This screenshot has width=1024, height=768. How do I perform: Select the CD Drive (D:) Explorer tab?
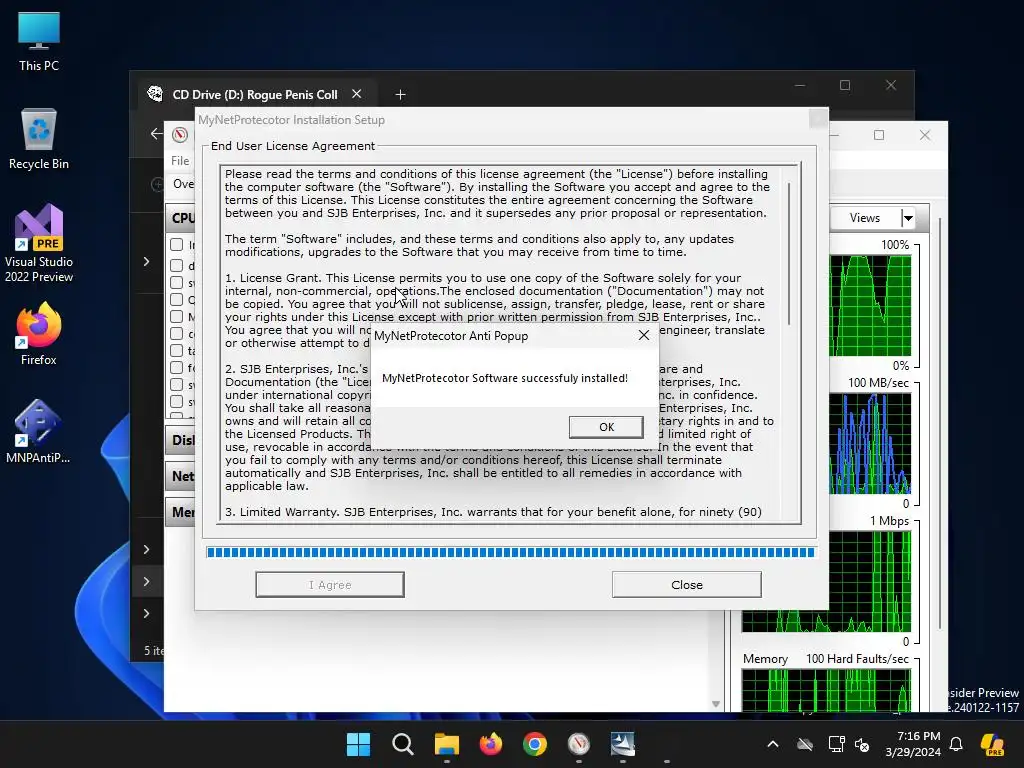[x=255, y=95]
